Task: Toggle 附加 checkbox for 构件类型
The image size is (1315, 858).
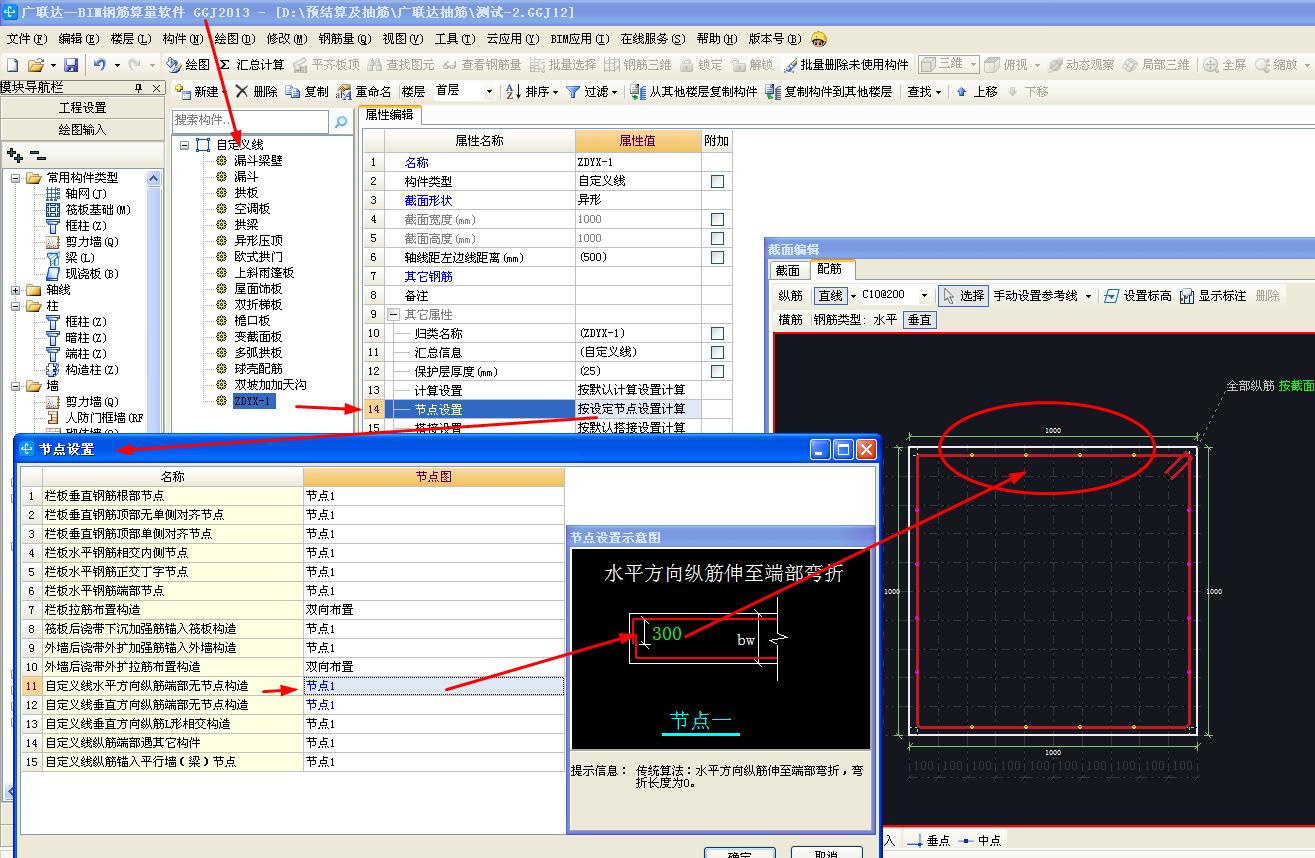Action: 717,181
